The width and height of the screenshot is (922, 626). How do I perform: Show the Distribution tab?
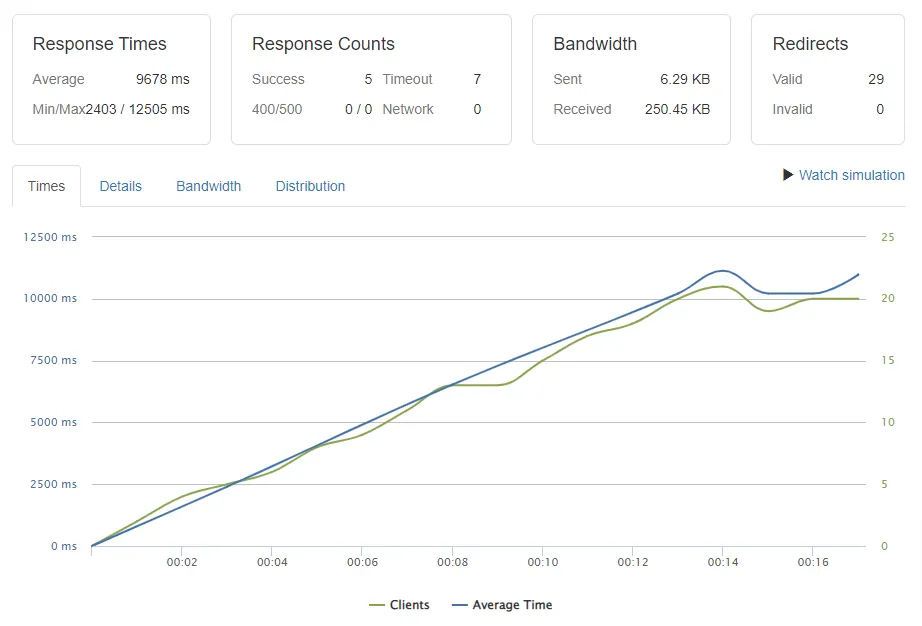pyautogui.click(x=310, y=186)
